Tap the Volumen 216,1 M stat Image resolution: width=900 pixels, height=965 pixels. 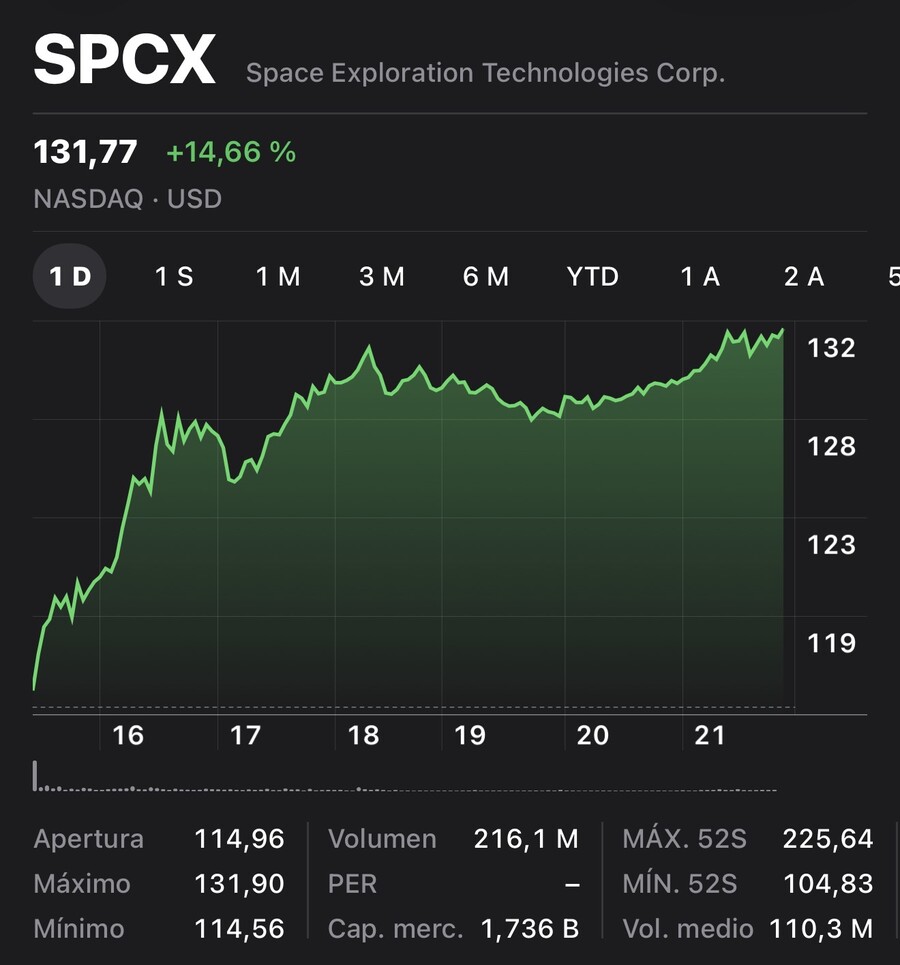tap(453, 839)
